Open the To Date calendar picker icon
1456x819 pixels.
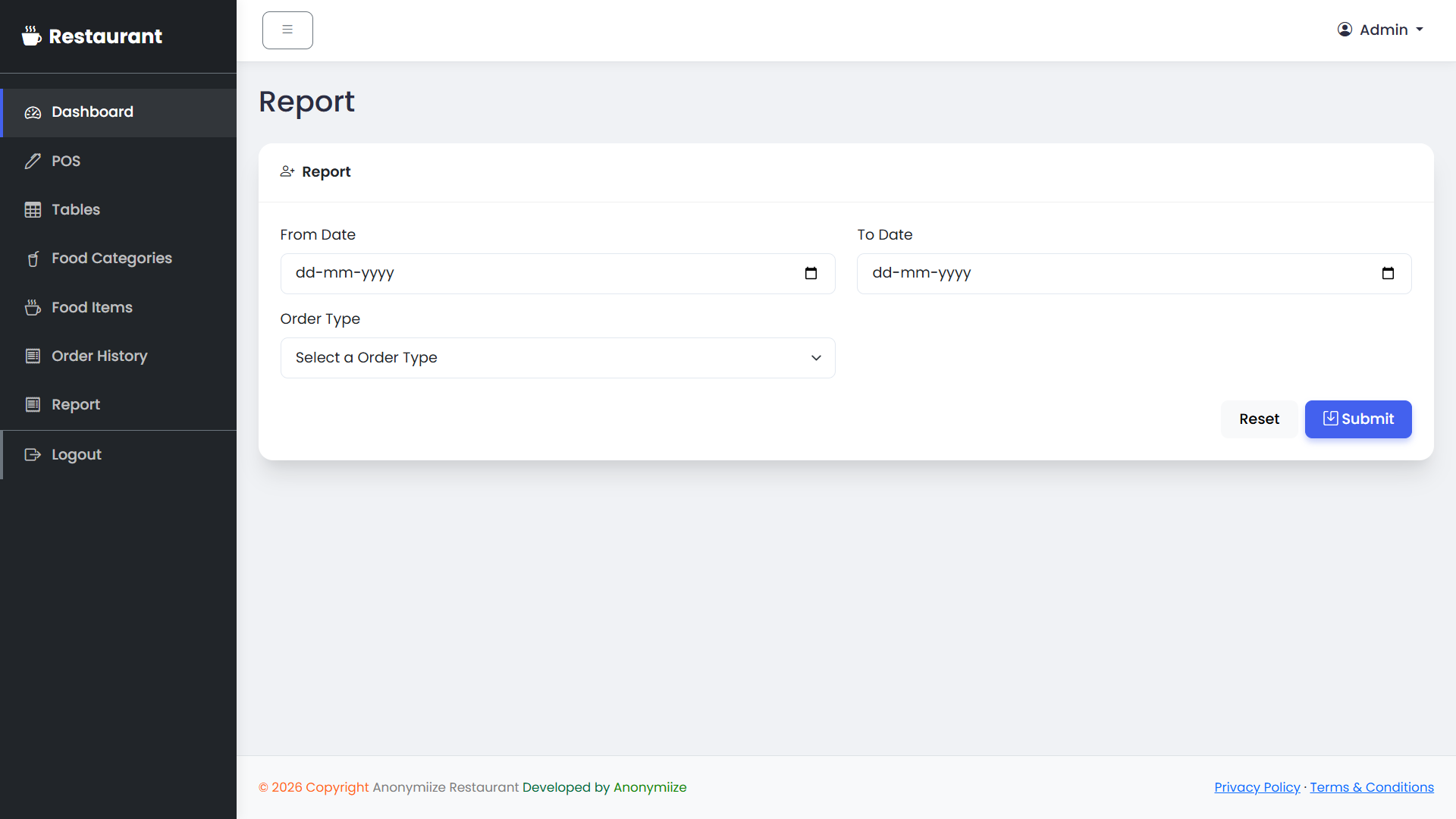coord(1388,273)
